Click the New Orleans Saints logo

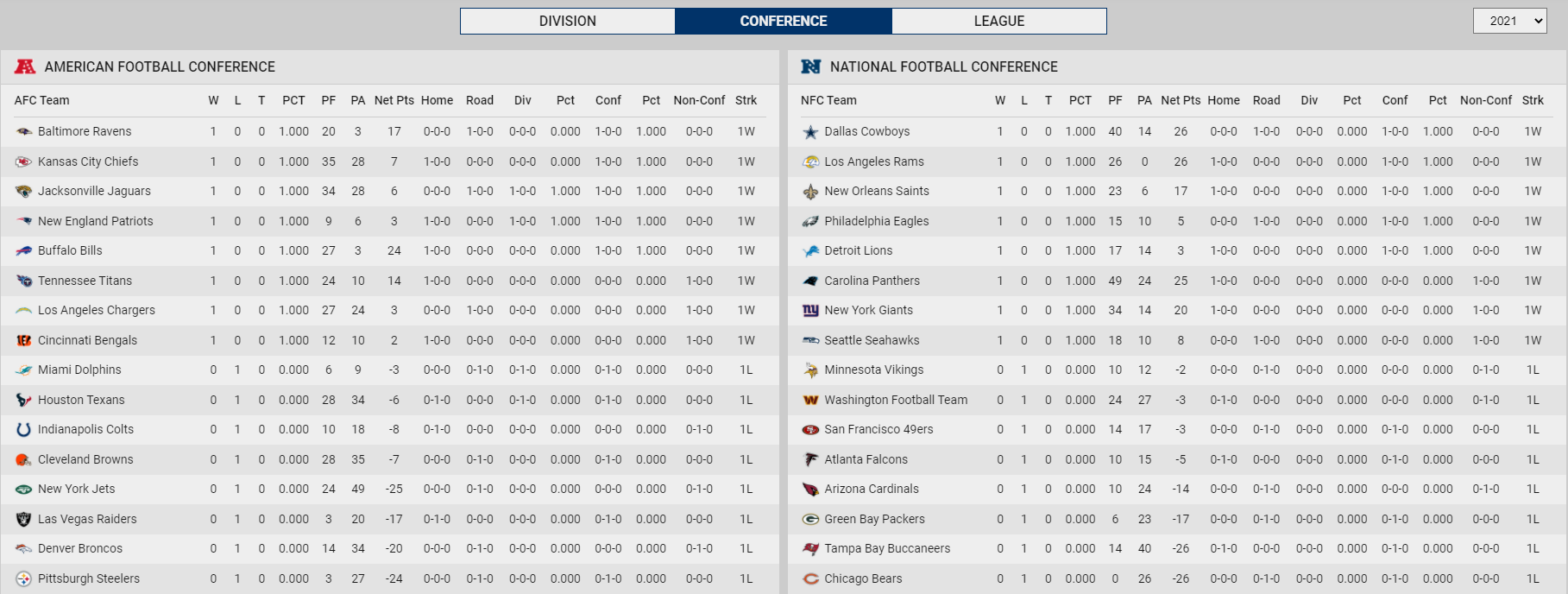click(x=810, y=192)
